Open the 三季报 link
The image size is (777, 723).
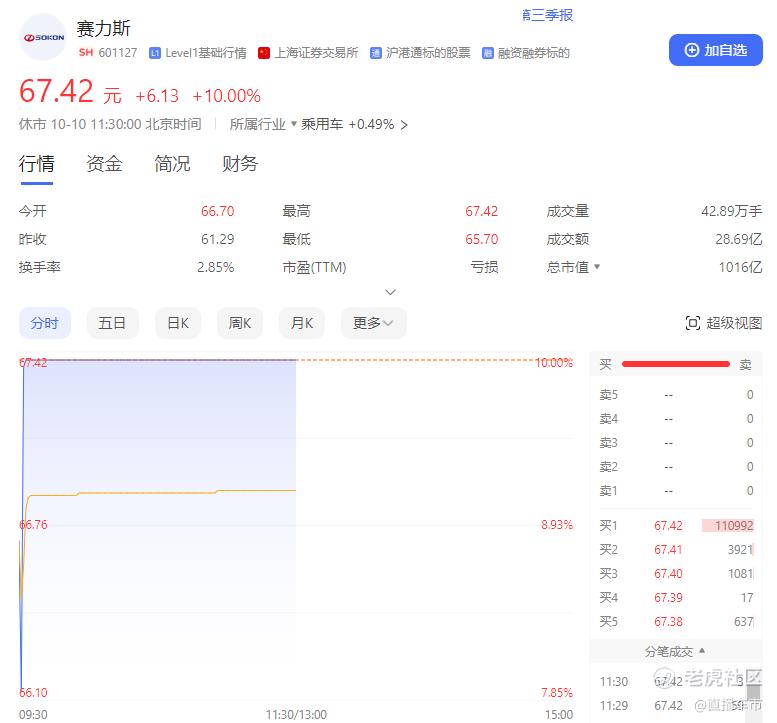pyautogui.click(x=548, y=15)
